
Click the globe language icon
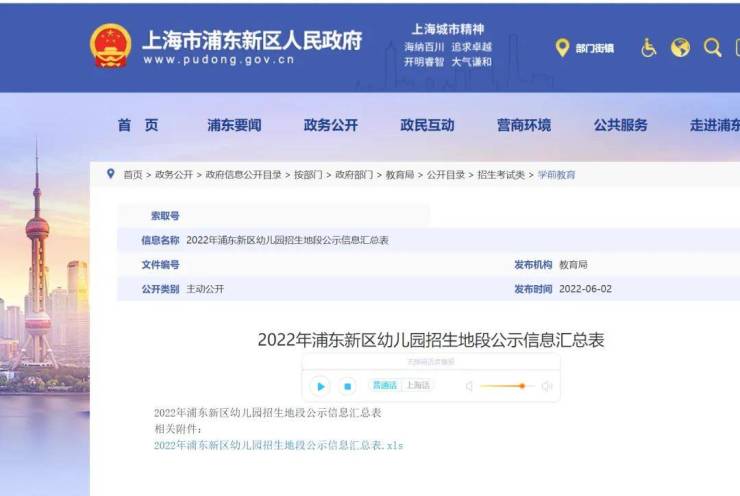680,48
